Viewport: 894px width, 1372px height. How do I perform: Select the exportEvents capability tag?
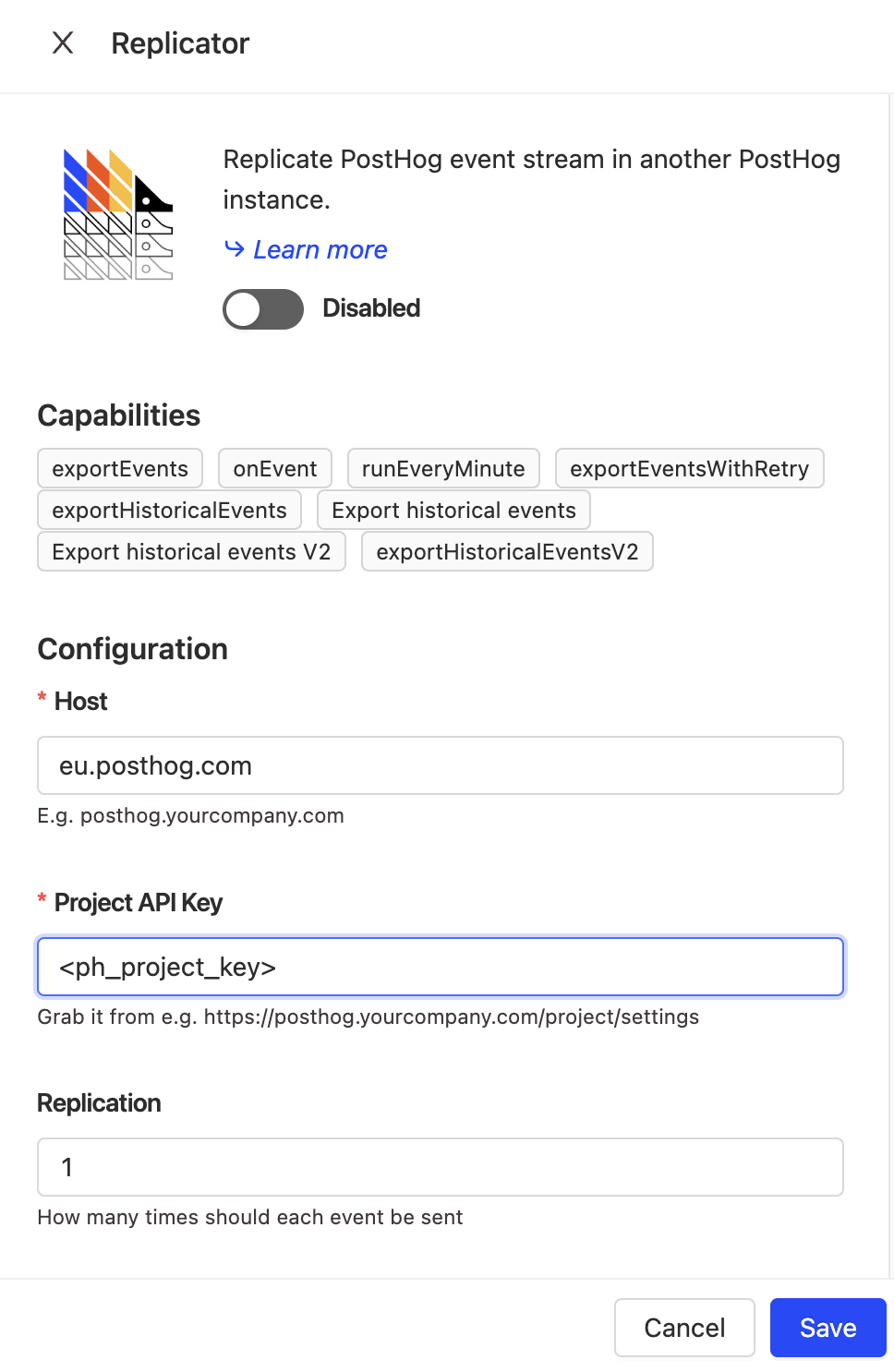tap(119, 468)
